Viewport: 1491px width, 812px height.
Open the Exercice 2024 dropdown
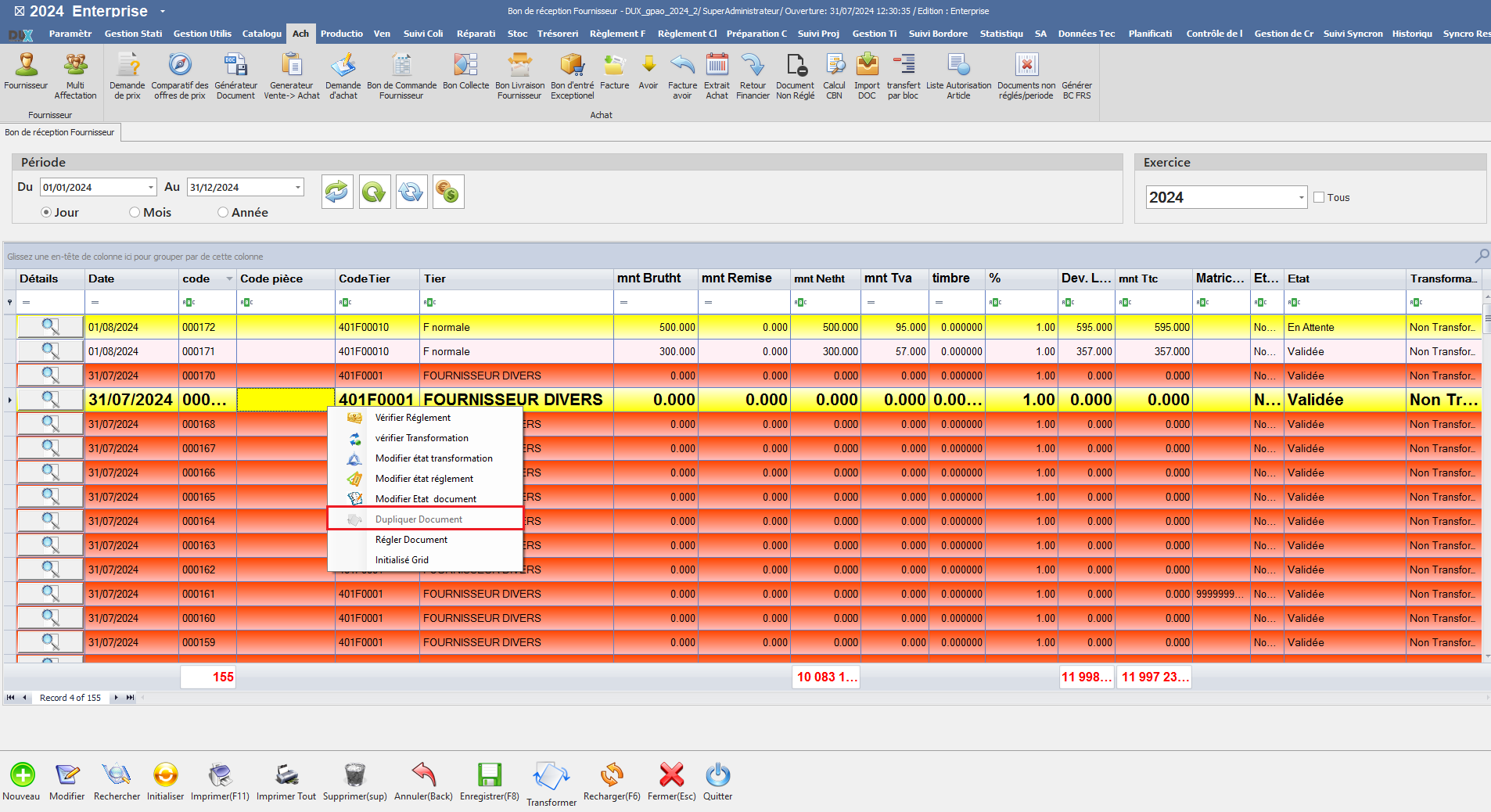point(1301,197)
